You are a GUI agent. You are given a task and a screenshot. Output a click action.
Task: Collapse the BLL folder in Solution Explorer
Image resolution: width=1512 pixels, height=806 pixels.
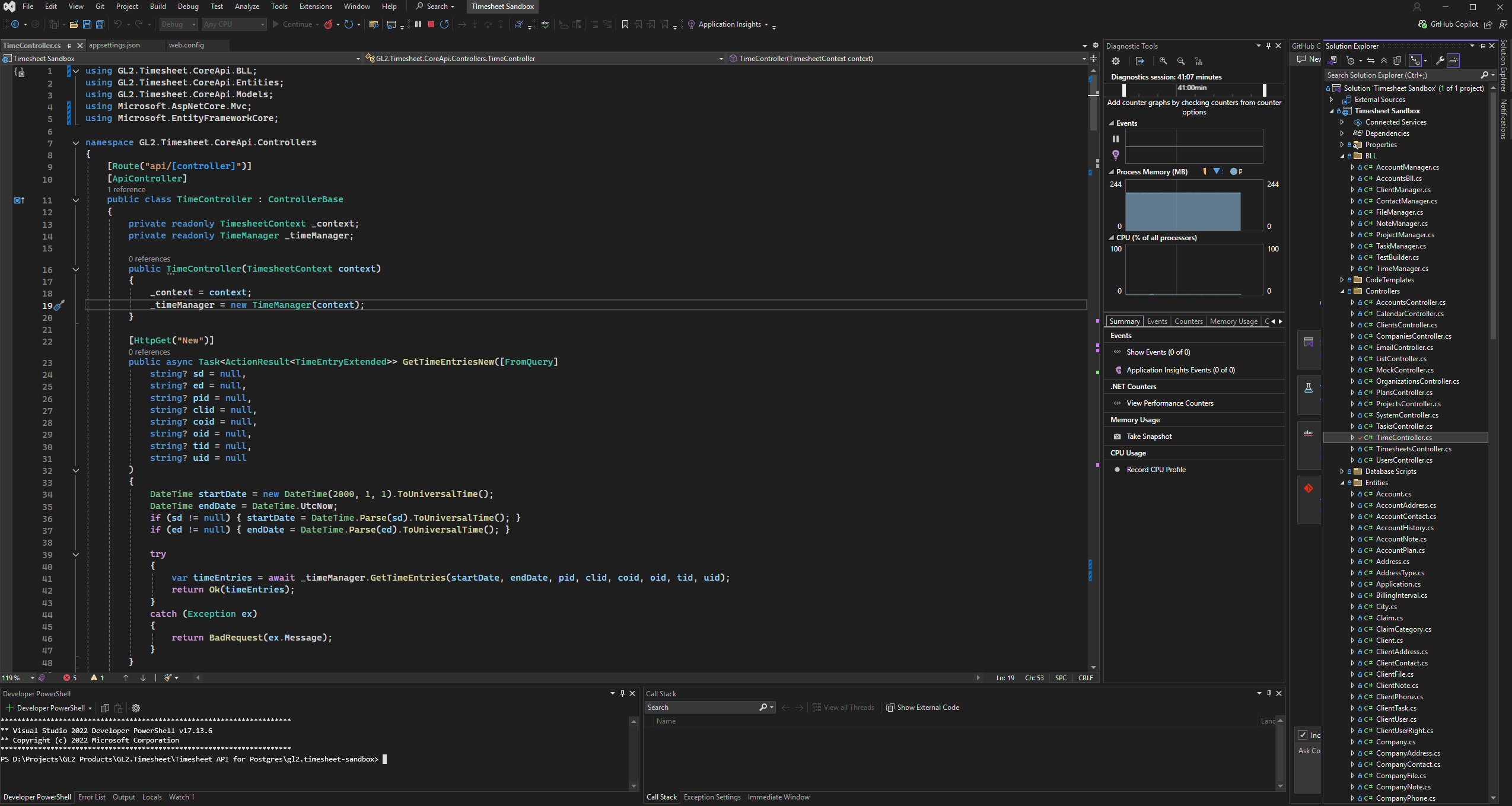pyautogui.click(x=1342, y=156)
